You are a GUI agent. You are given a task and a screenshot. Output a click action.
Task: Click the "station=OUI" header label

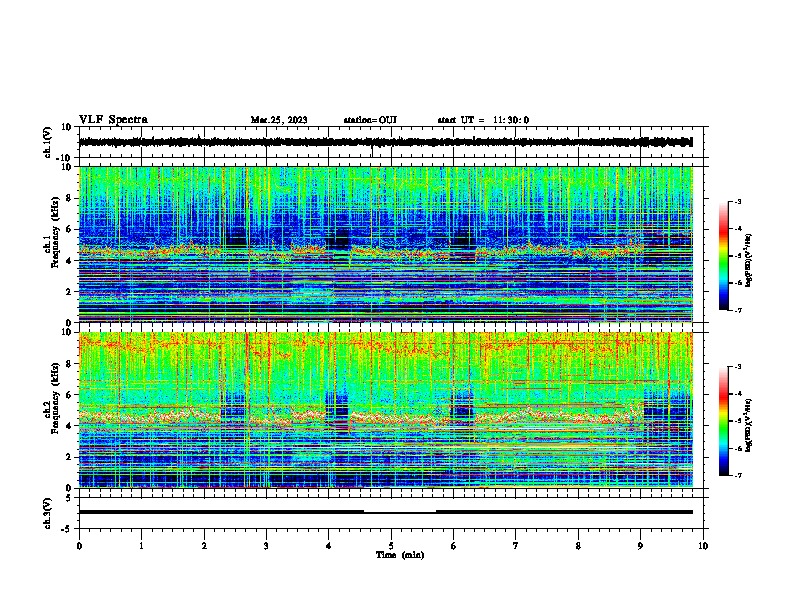pos(370,120)
